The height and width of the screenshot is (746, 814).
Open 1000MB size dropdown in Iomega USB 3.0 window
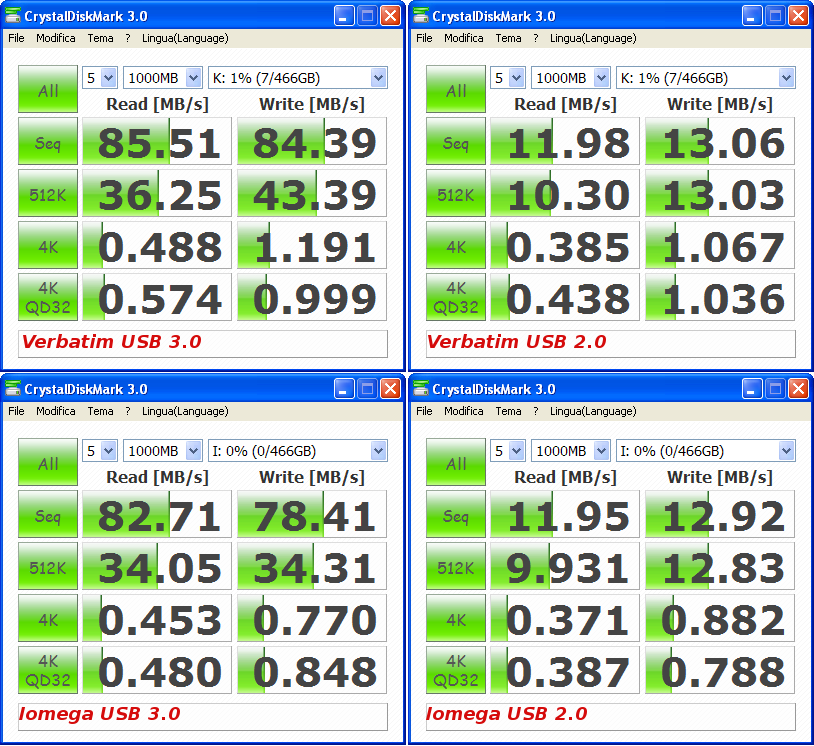coord(162,451)
